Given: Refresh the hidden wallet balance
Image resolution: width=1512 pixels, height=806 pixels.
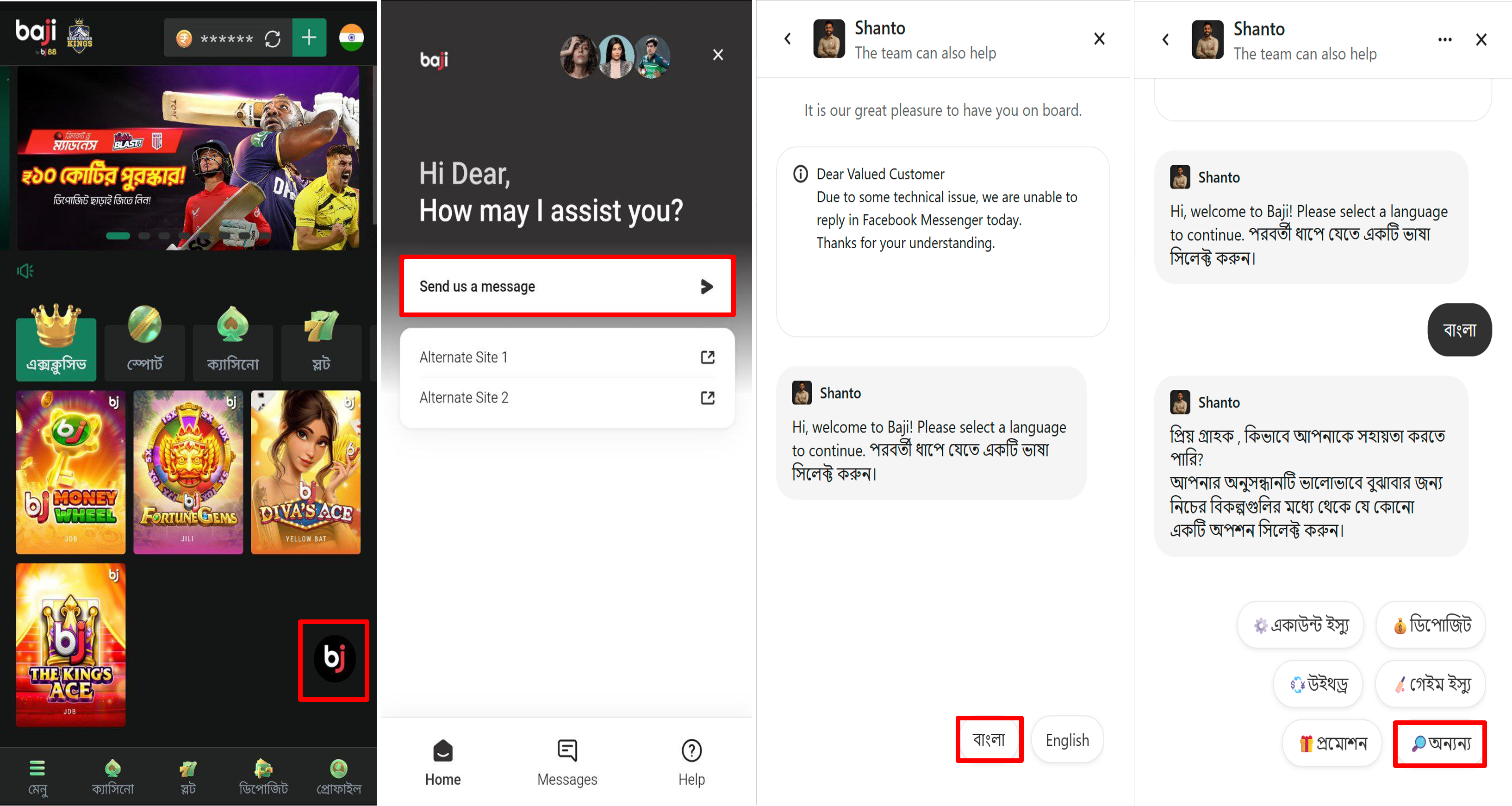Looking at the screenshot, I should [272, 39].
